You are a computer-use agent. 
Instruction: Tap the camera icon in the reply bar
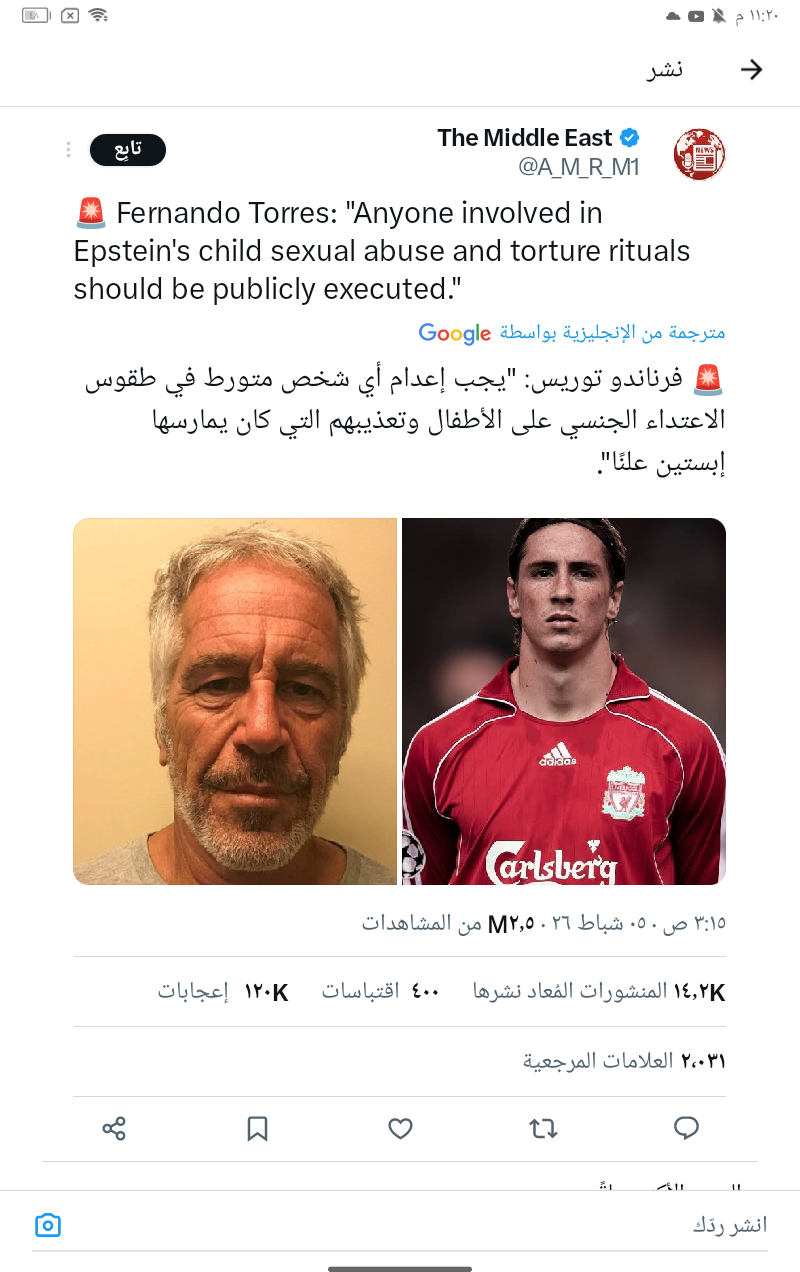(48, 1225)
